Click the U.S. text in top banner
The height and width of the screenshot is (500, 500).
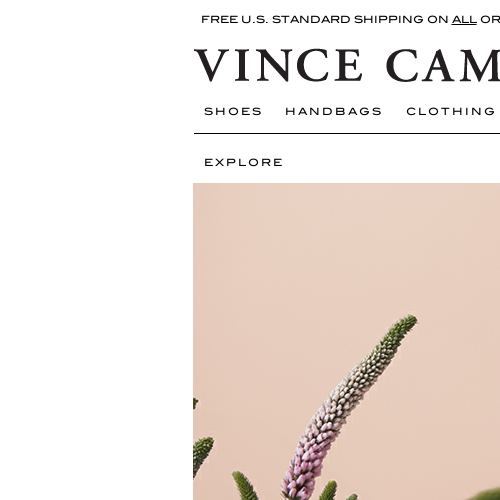(x=254, y=20)
